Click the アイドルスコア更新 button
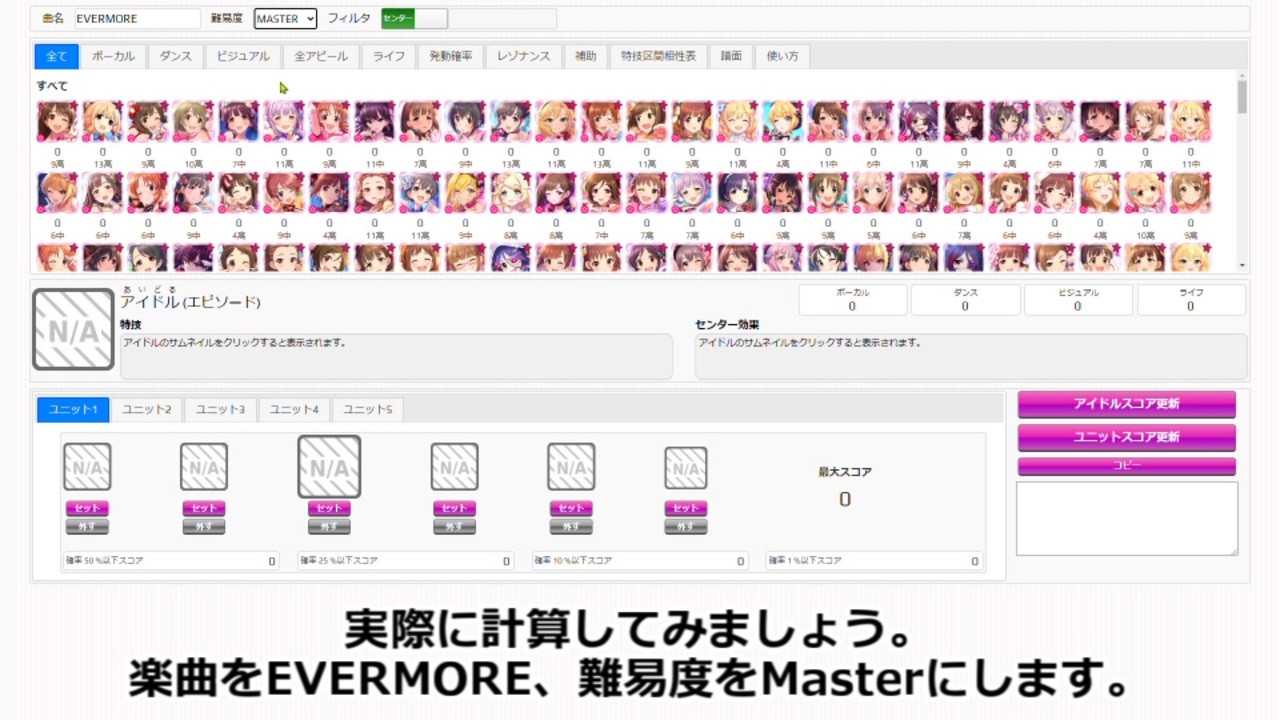This screenshot has width=1280, height=720. point(1127,404)
